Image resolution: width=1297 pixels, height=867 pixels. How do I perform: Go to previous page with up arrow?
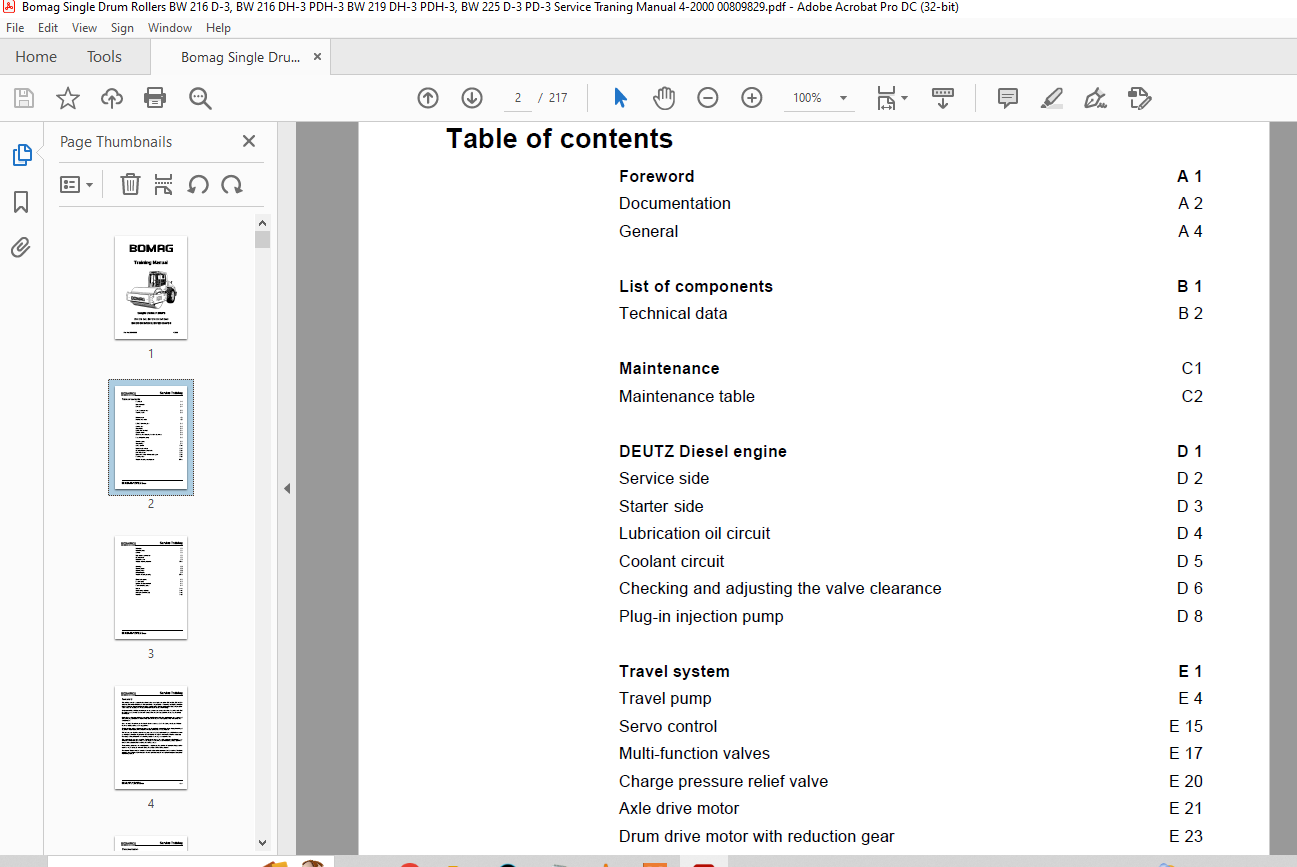428,98
